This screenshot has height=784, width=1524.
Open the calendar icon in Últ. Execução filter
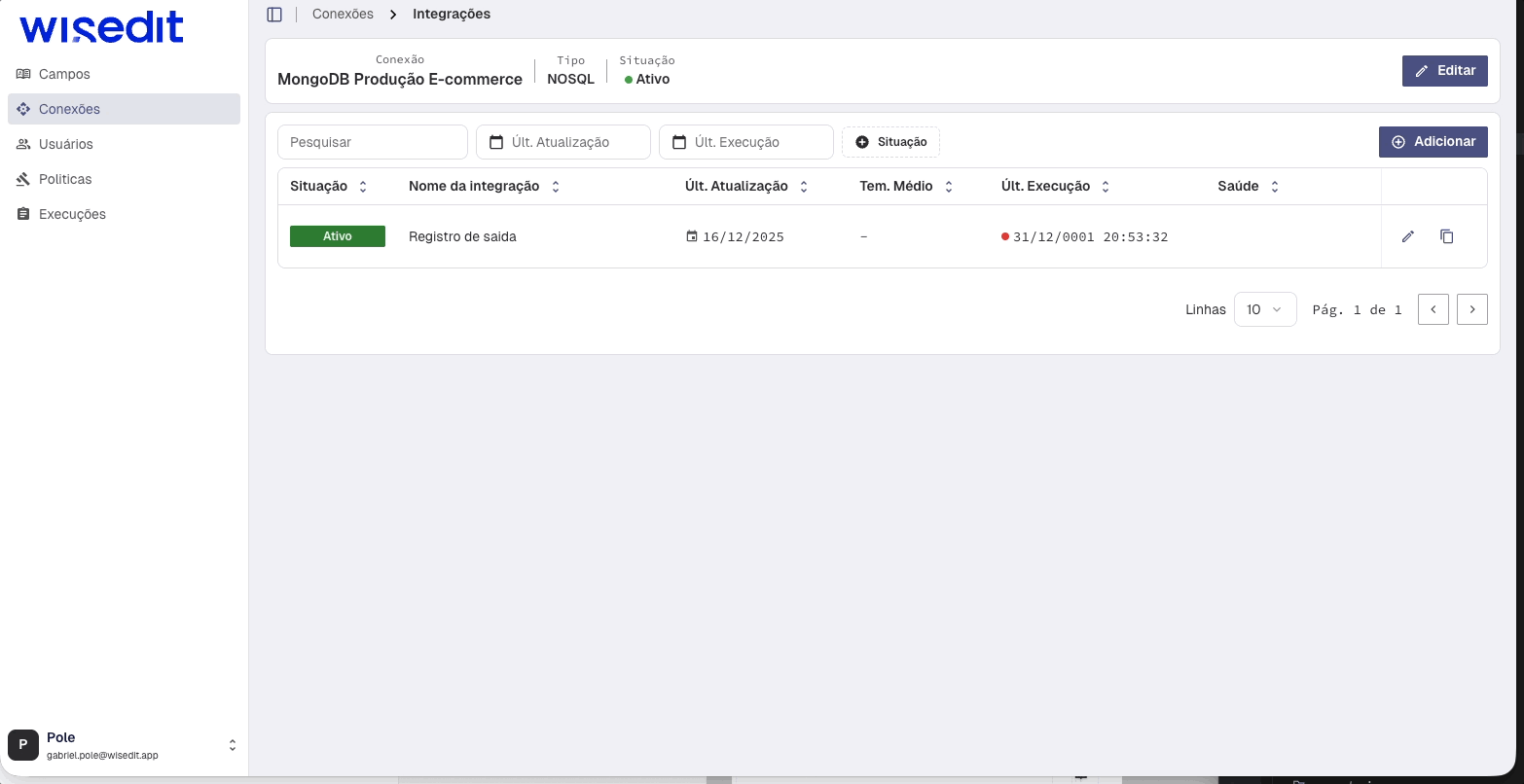click(x=678, y=142)
